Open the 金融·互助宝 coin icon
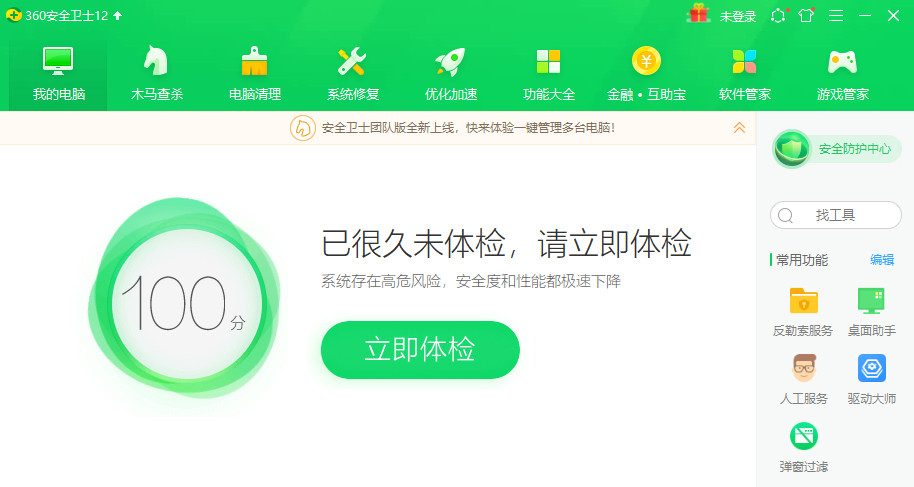The height and width of the screenshot is (487, 914). click(646, 61)
